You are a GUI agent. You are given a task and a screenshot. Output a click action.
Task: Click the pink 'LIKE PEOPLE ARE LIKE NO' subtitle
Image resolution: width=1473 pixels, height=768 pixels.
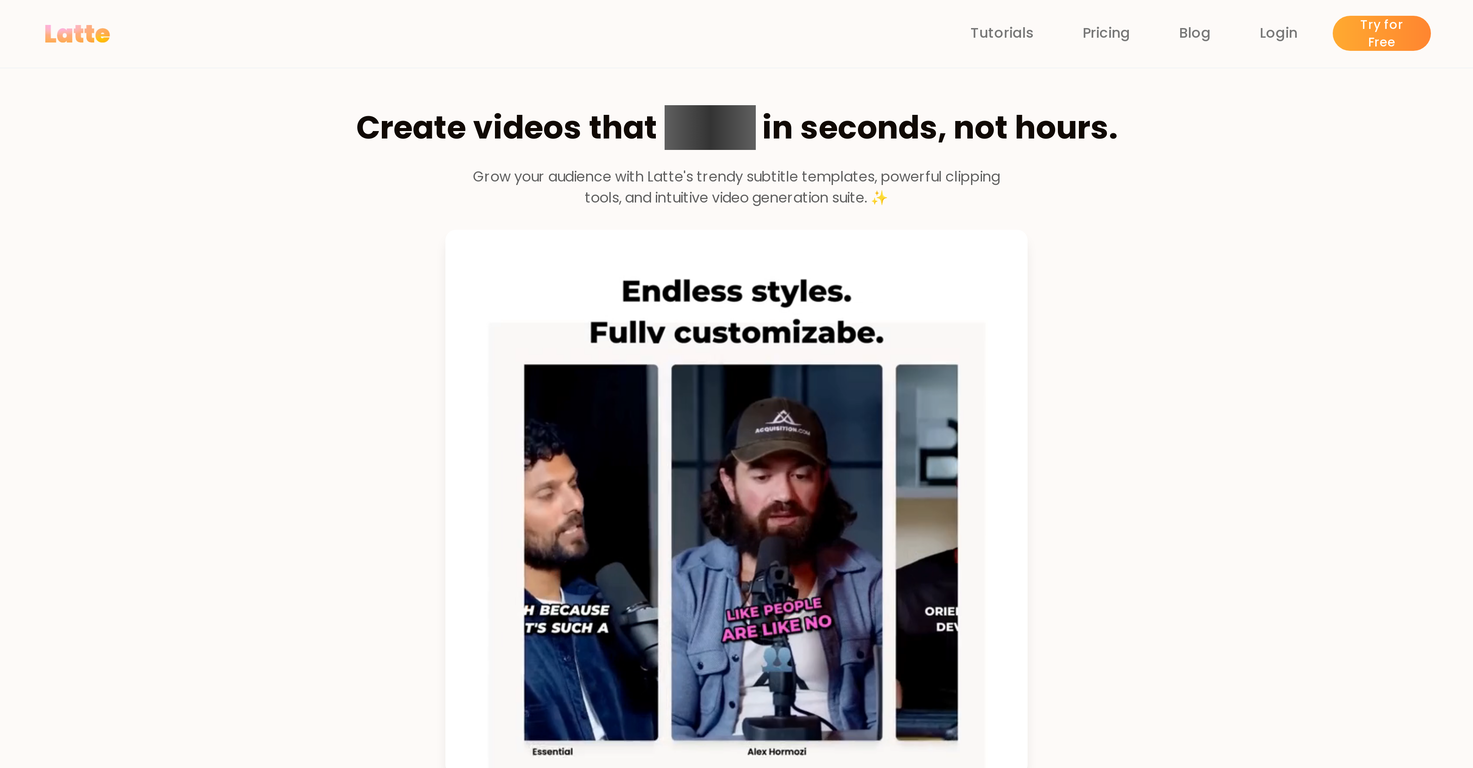tap(776, 620)
